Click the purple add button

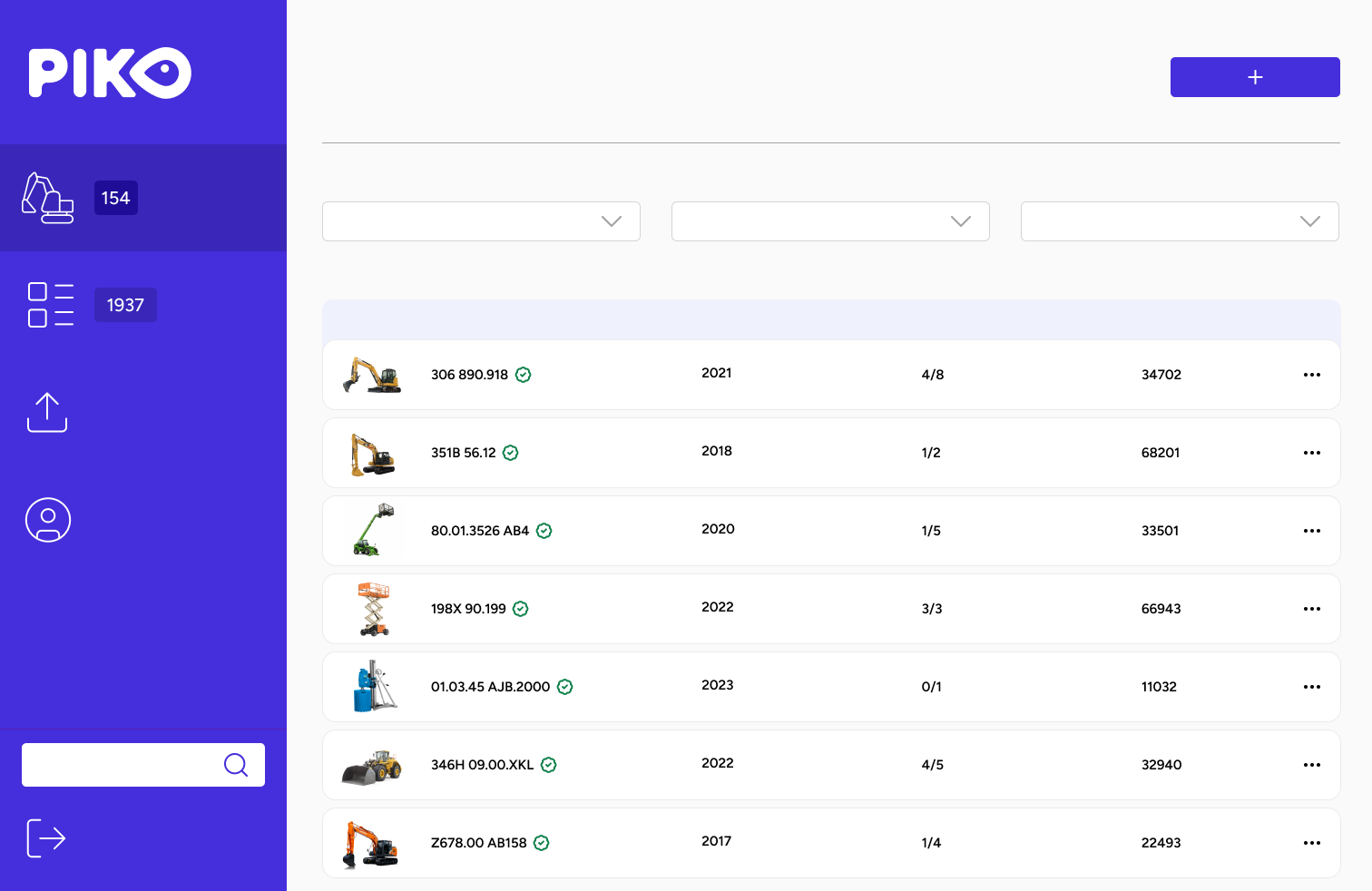(1255, 77)
